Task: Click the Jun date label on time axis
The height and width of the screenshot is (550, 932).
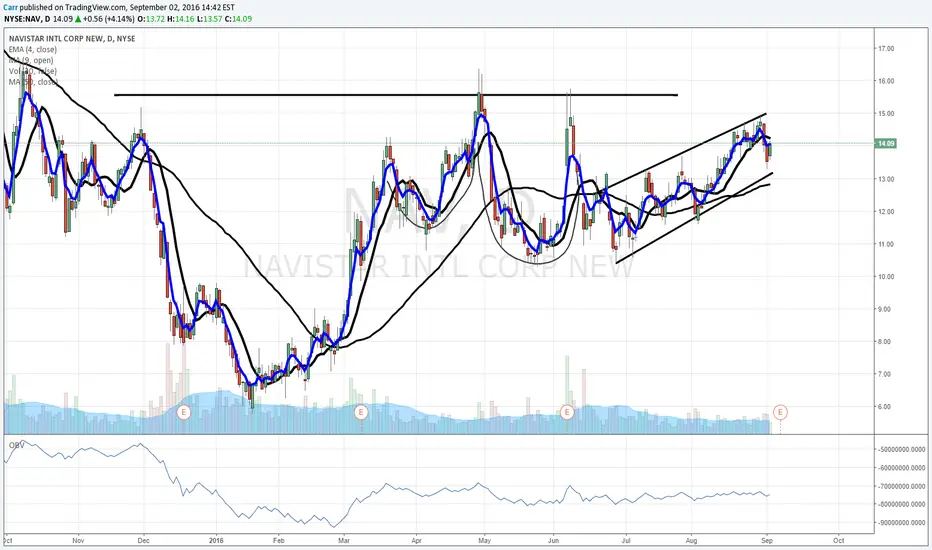Action: coord(553,541)
